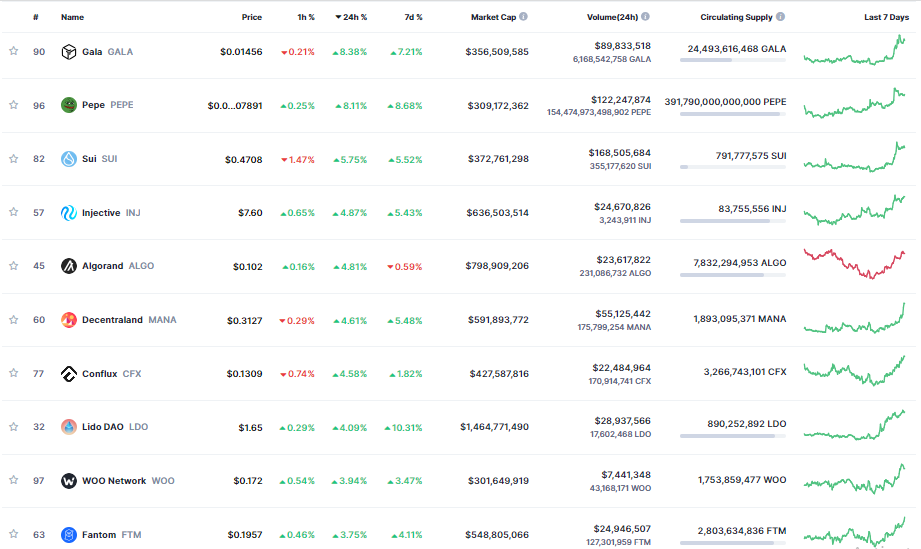Click Lido DAO circulating supply progress bar
921x549 pixels.
[733, 436]
